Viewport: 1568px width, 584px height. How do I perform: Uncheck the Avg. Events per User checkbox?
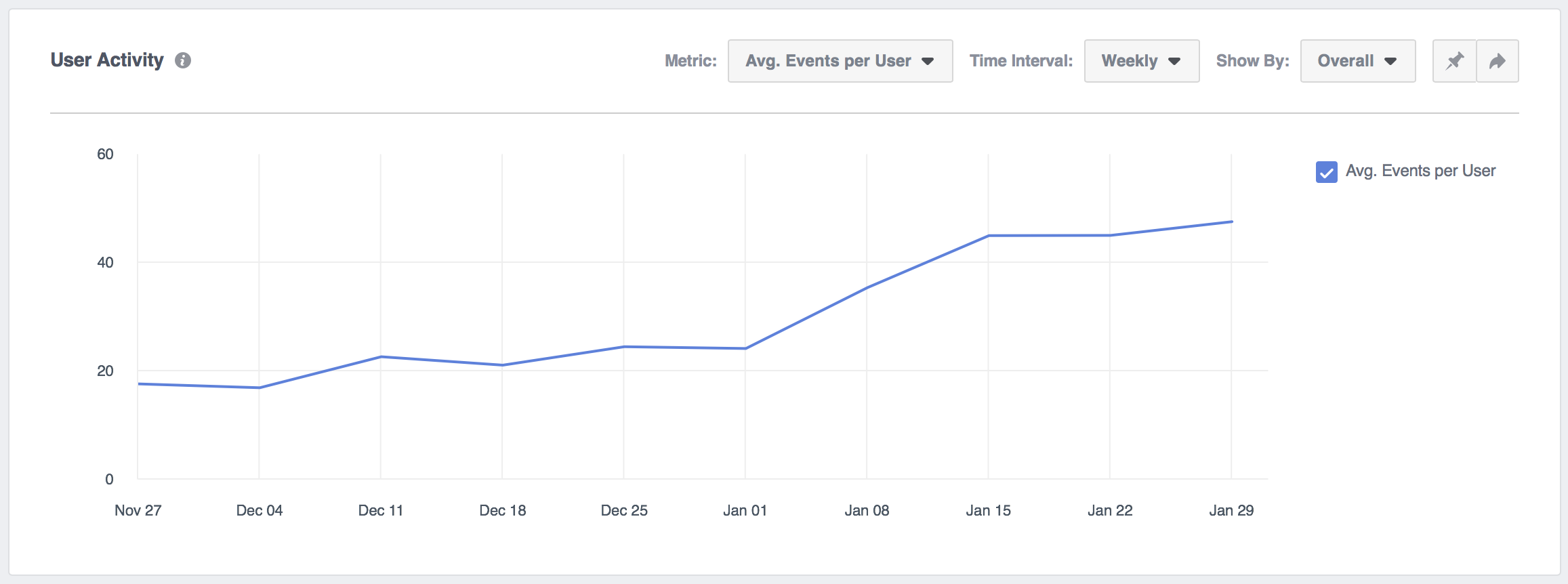coord(1326,172)
